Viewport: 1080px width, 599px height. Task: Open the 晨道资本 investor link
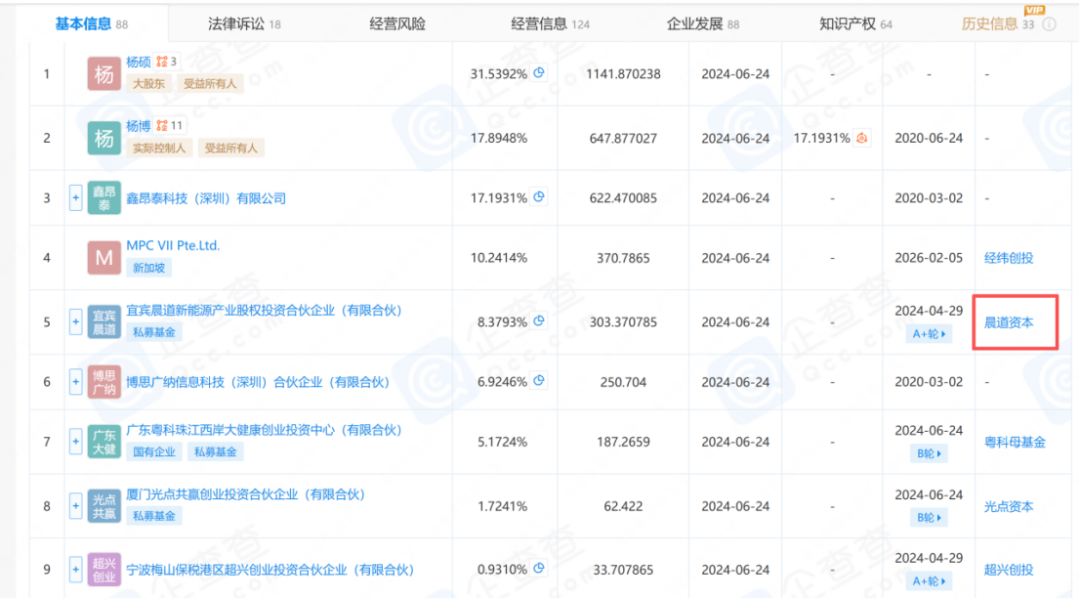(1008, 322)
